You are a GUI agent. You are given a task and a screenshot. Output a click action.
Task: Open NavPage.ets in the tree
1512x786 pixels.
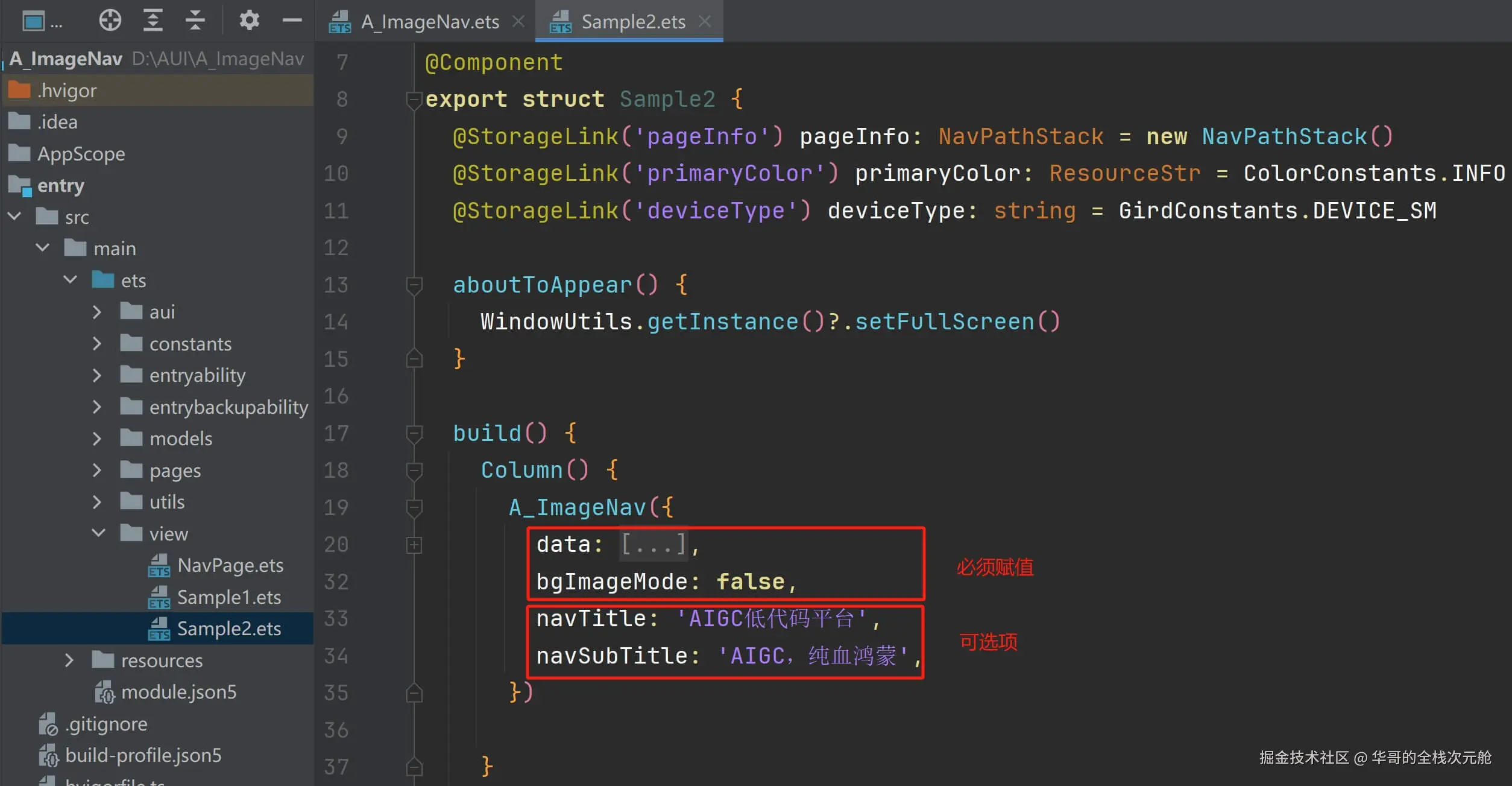click(230, 565)
